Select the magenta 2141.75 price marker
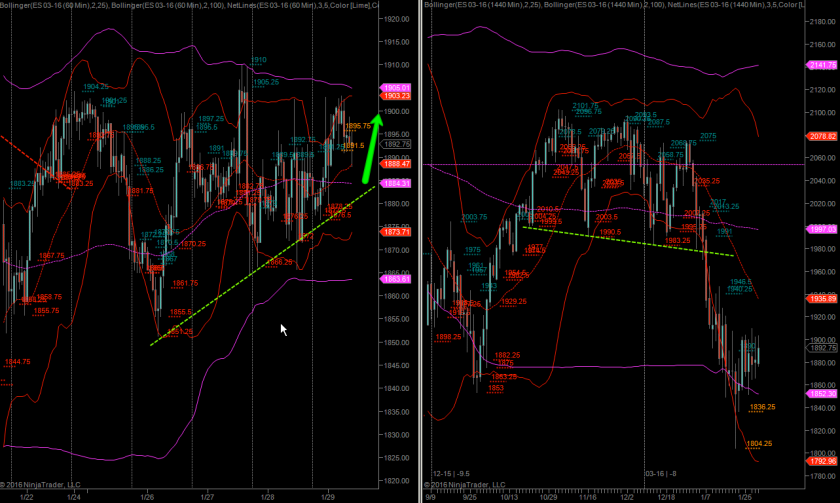The width and height of the screenshot is (840, 503). (822, 65)
